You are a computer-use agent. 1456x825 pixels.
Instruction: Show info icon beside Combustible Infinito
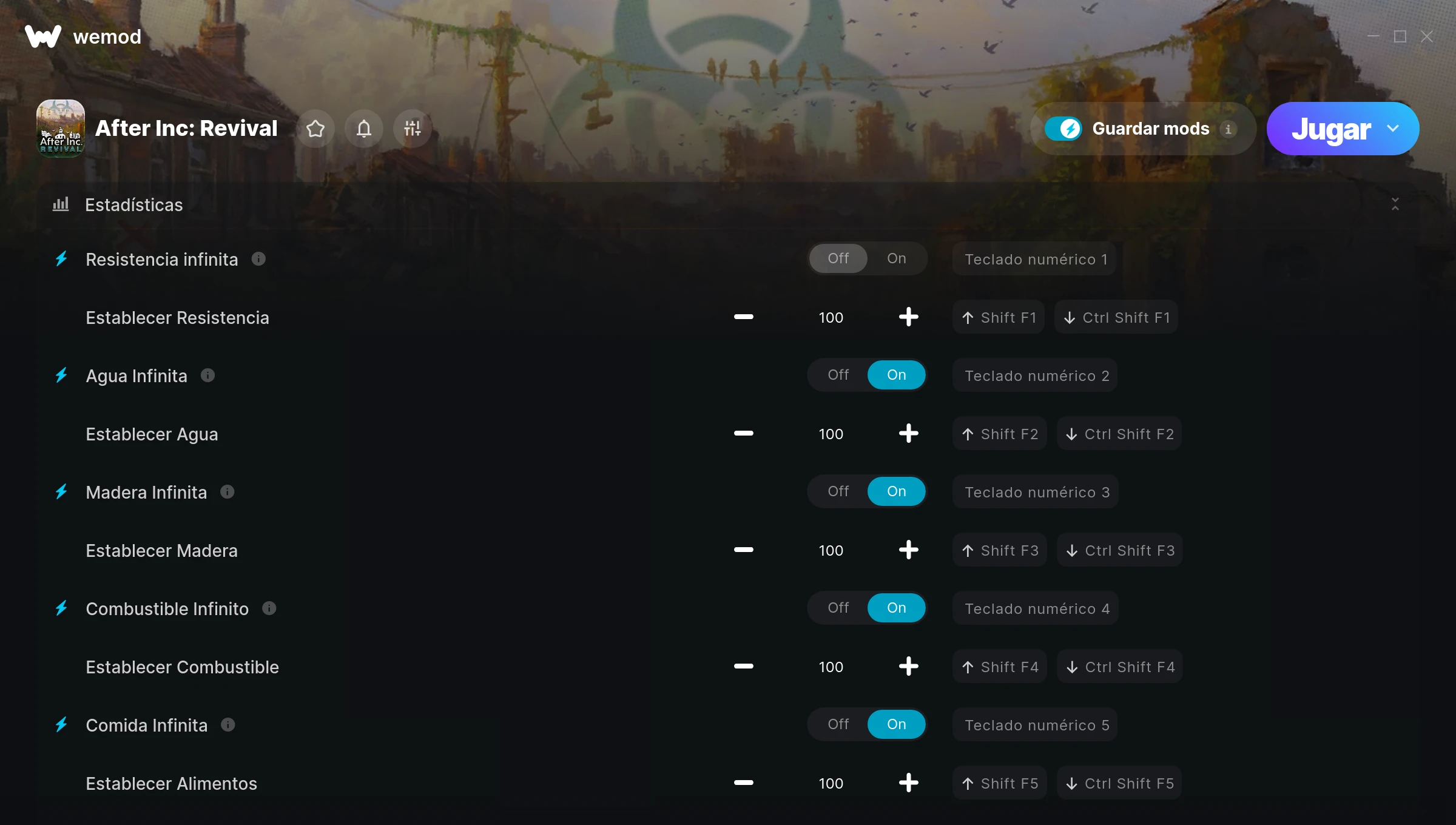click(x=269, y=608)
